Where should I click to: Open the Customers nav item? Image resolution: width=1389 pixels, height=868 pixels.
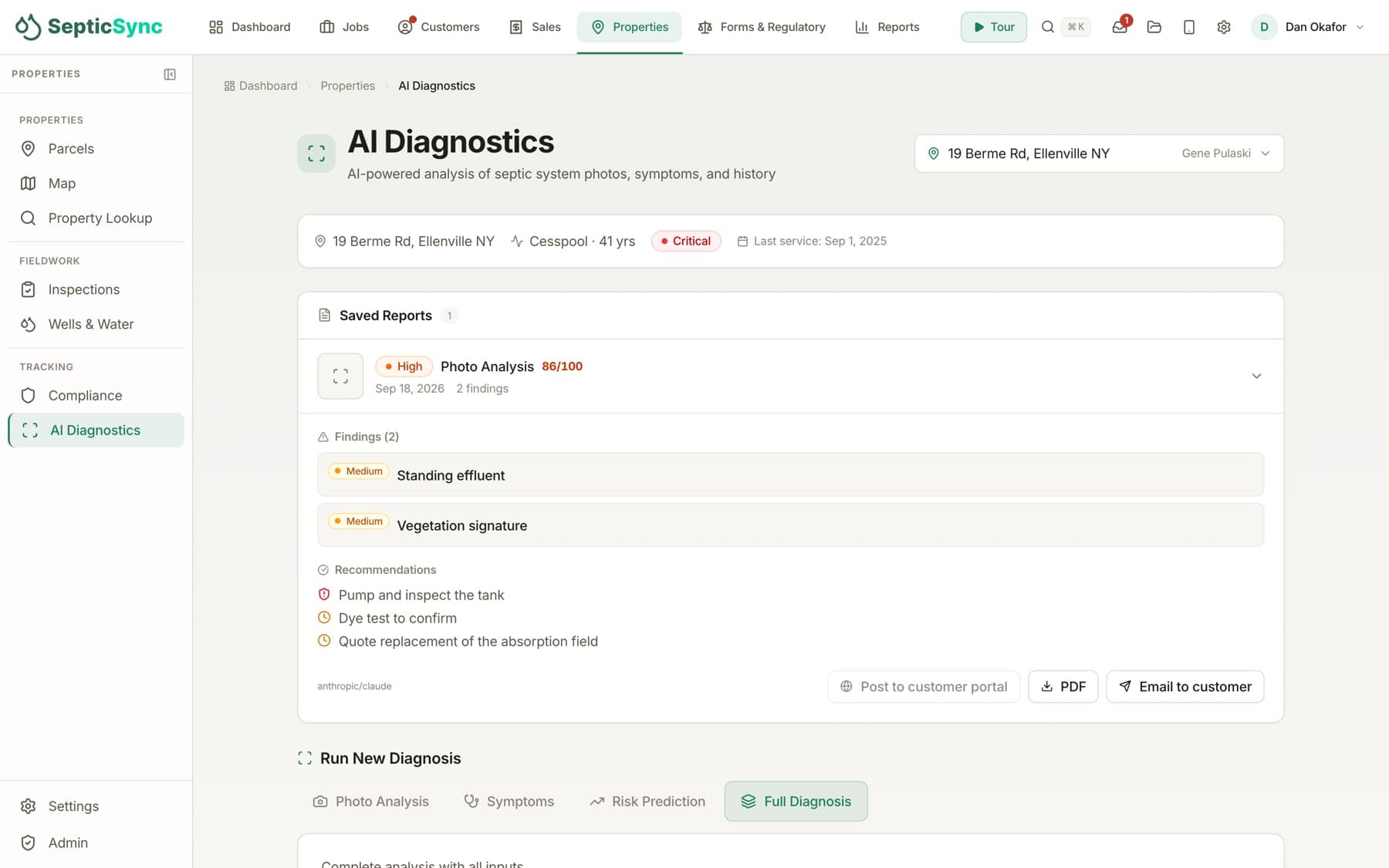pos(438,27)
